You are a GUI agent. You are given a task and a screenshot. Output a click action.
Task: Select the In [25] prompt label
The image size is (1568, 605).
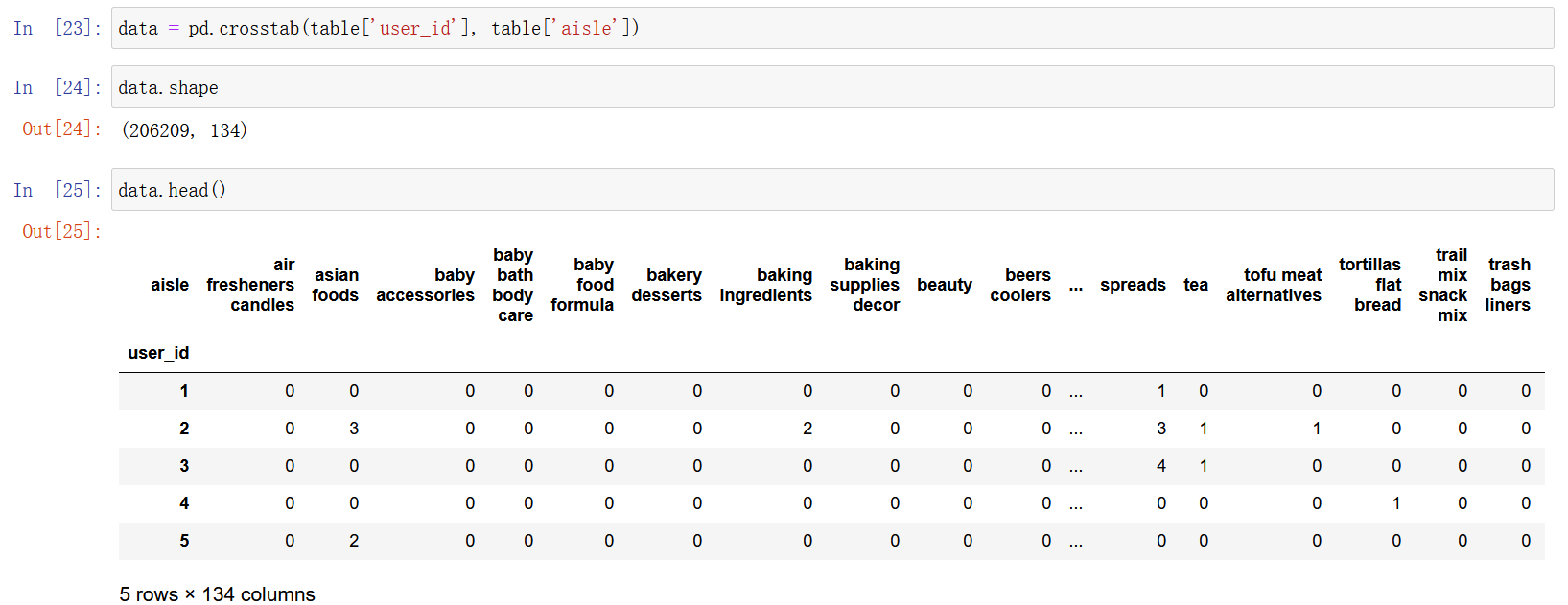click(x=57, y=190)
